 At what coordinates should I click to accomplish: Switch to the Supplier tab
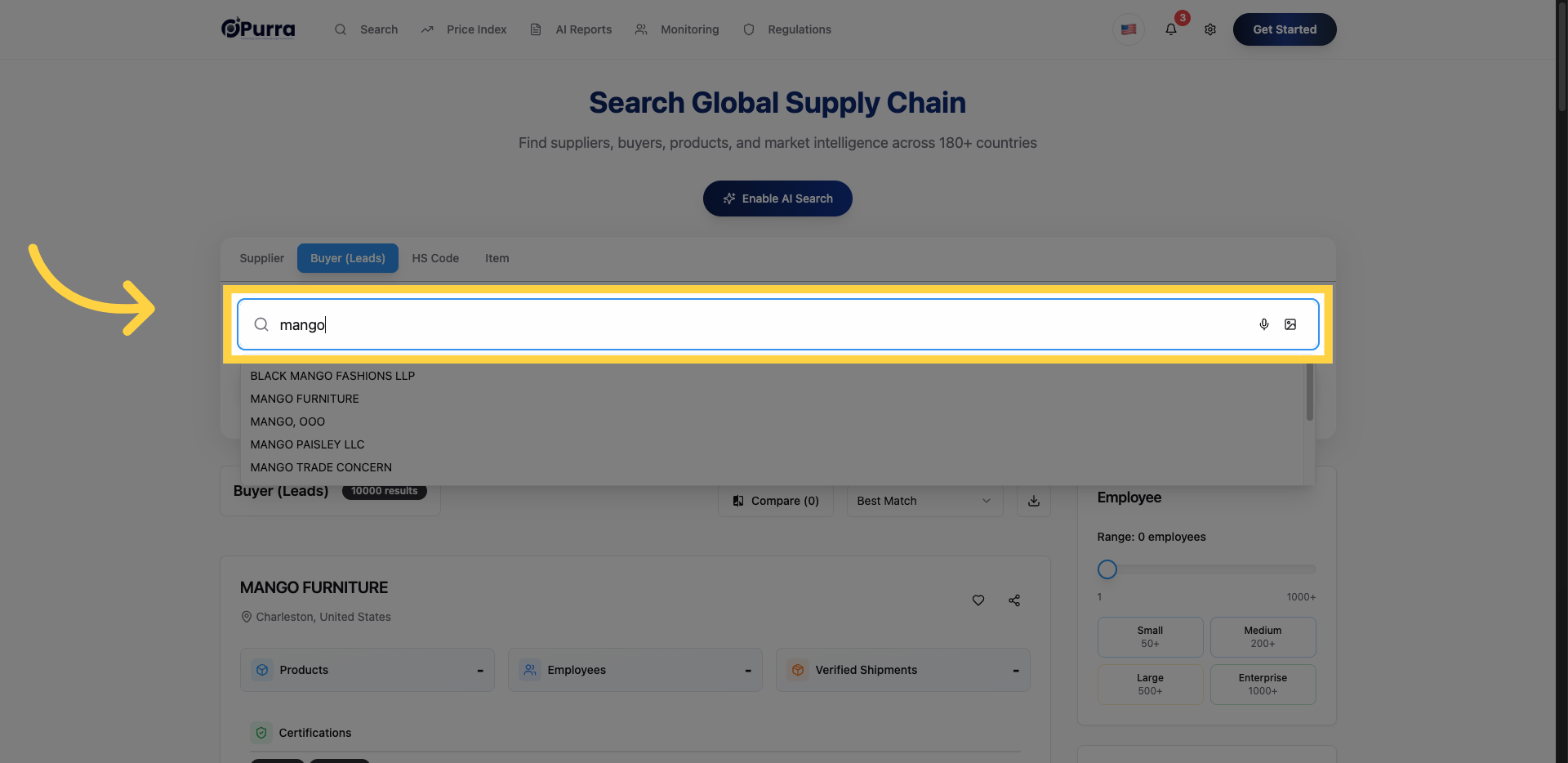(x=262, y=258)
